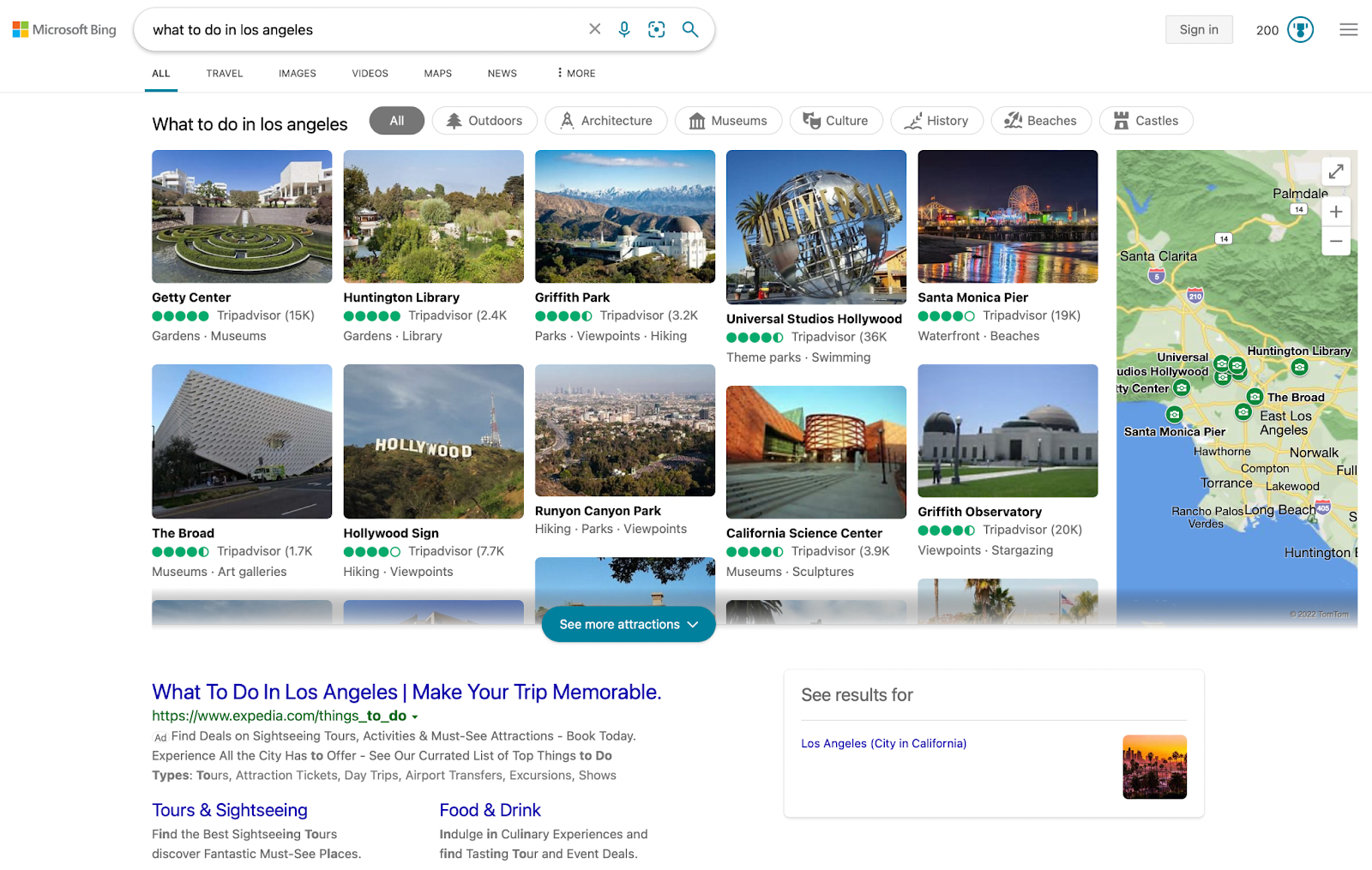Go to Microsoft Bing logo home
Screen dimensions: 1372x870
(x=64, y=29)
